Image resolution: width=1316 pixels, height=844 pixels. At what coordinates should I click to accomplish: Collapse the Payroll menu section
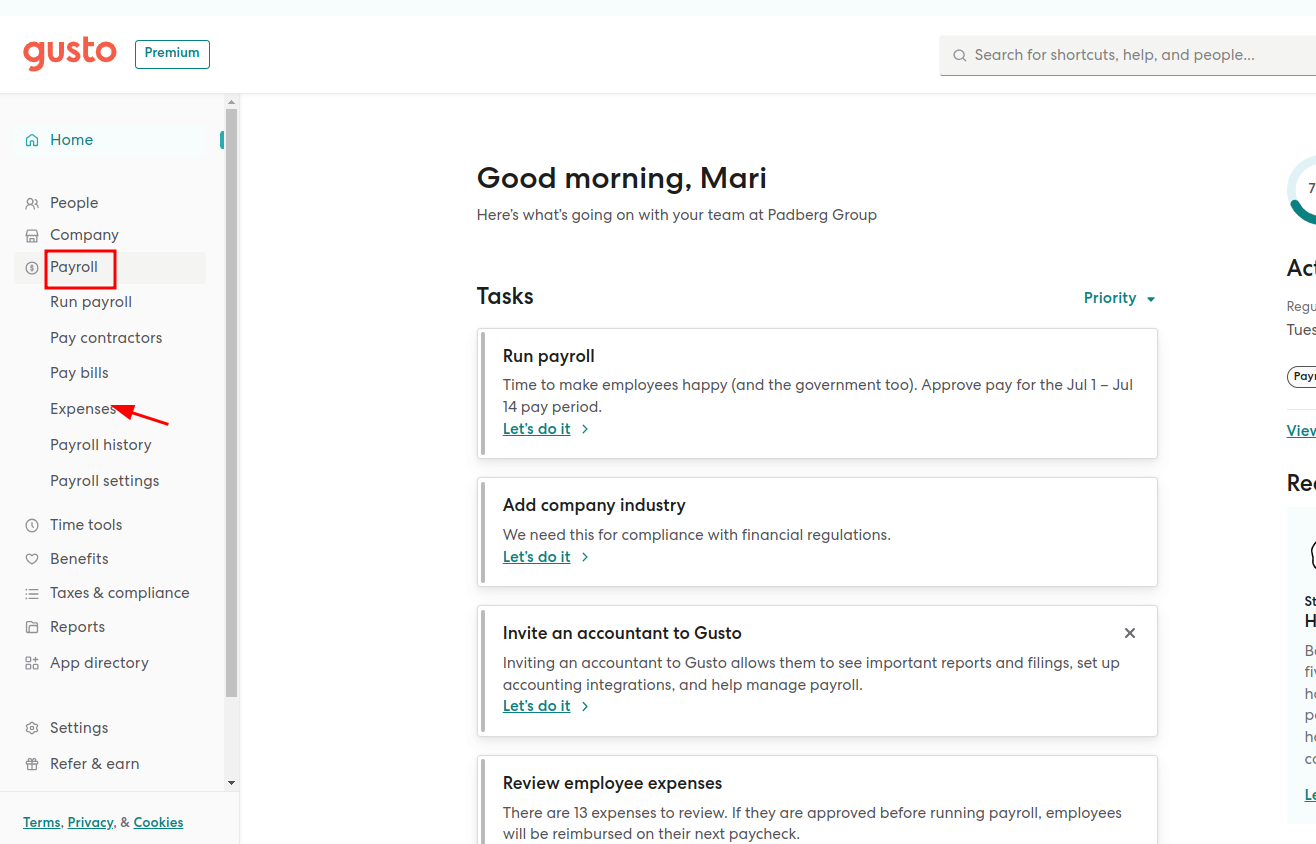[75, 268]
